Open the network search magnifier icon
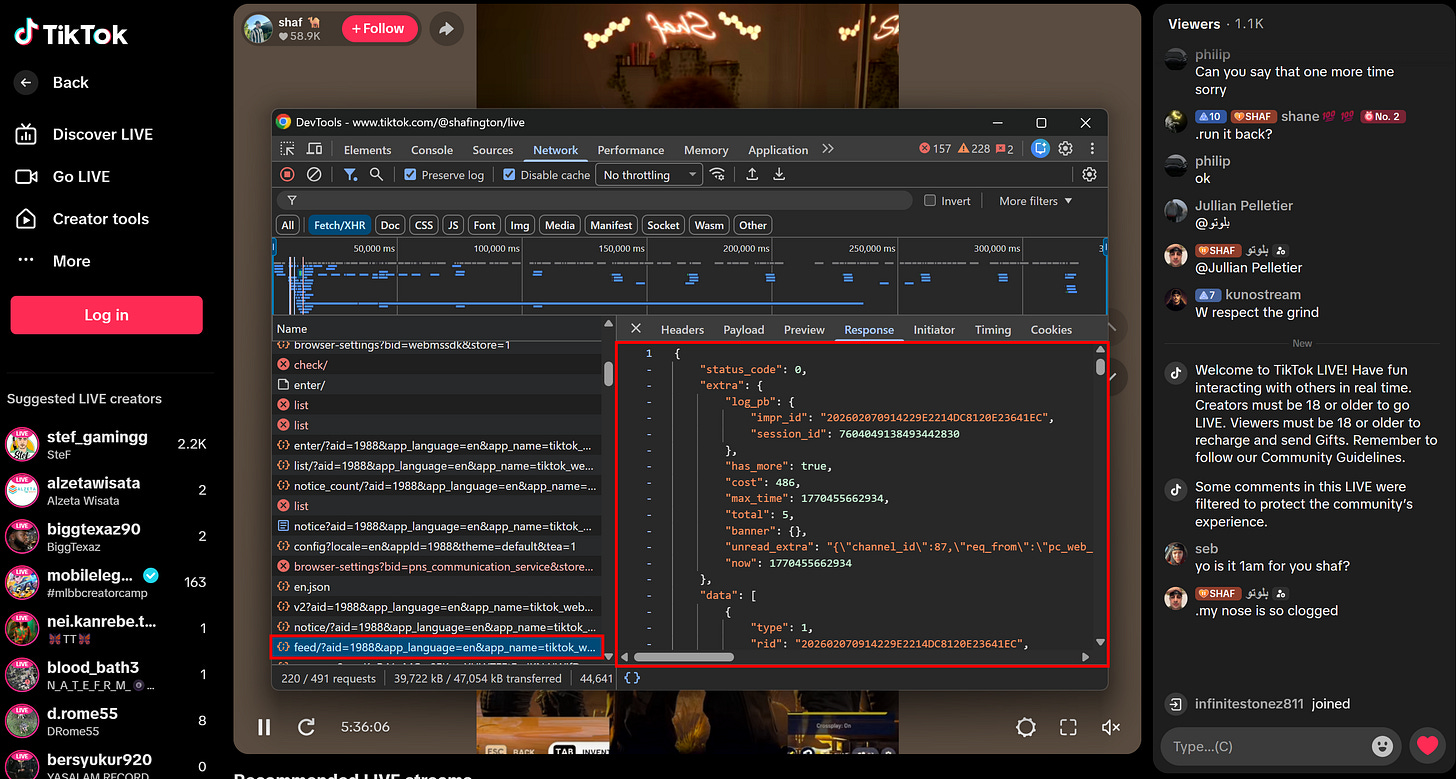Viewport: 1456px width, 779px height. [x=375, y=174]
